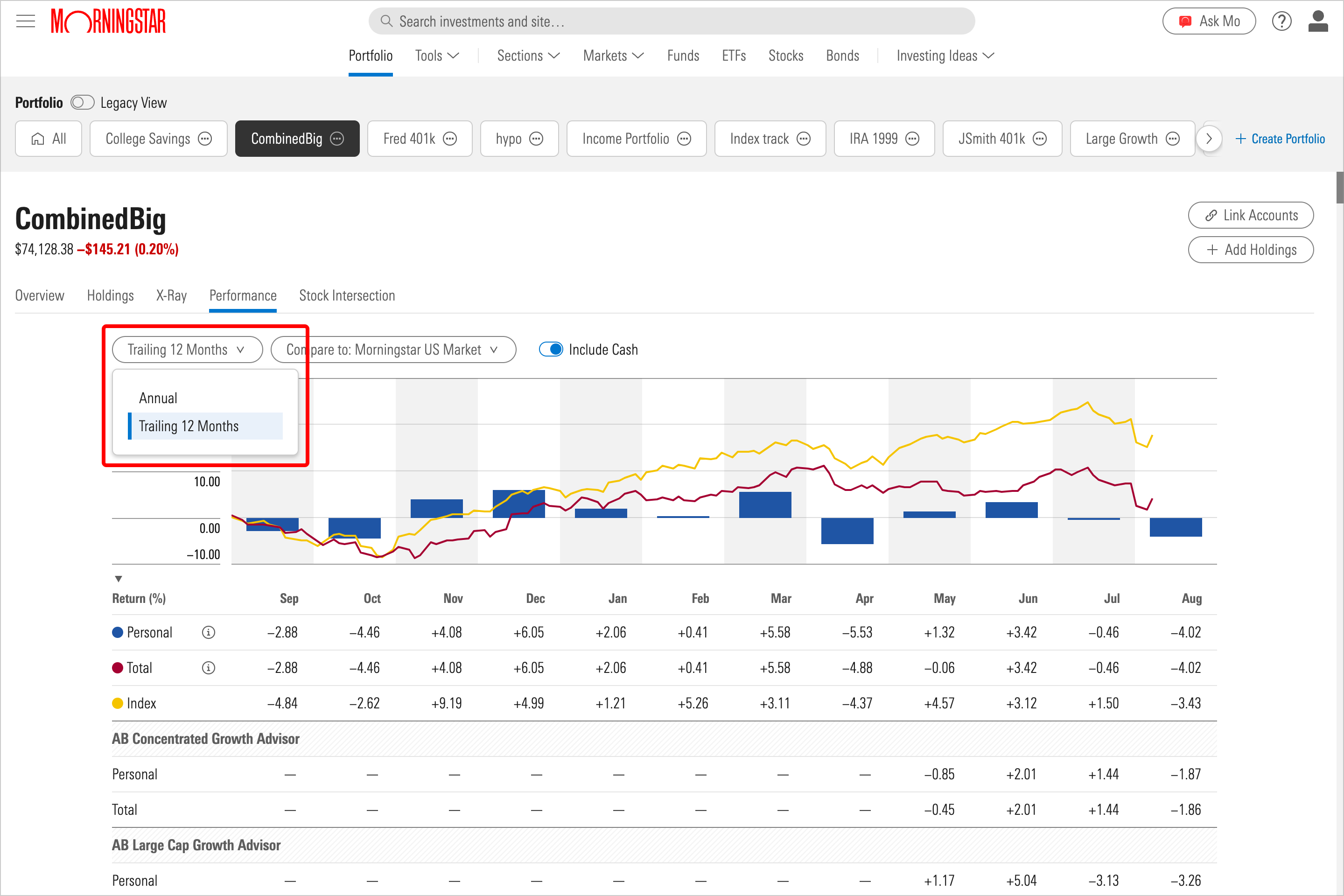The width and height of the screenshot is (1344, 896).
Task: Open Compare to Morningstar US Market dropdown
Action: (x=393, y=350)
